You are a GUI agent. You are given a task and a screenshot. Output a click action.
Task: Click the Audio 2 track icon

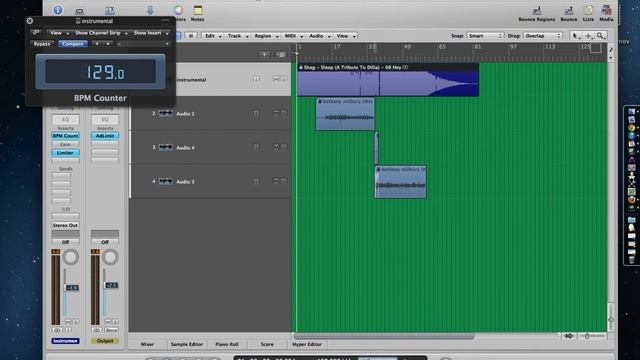165,113
